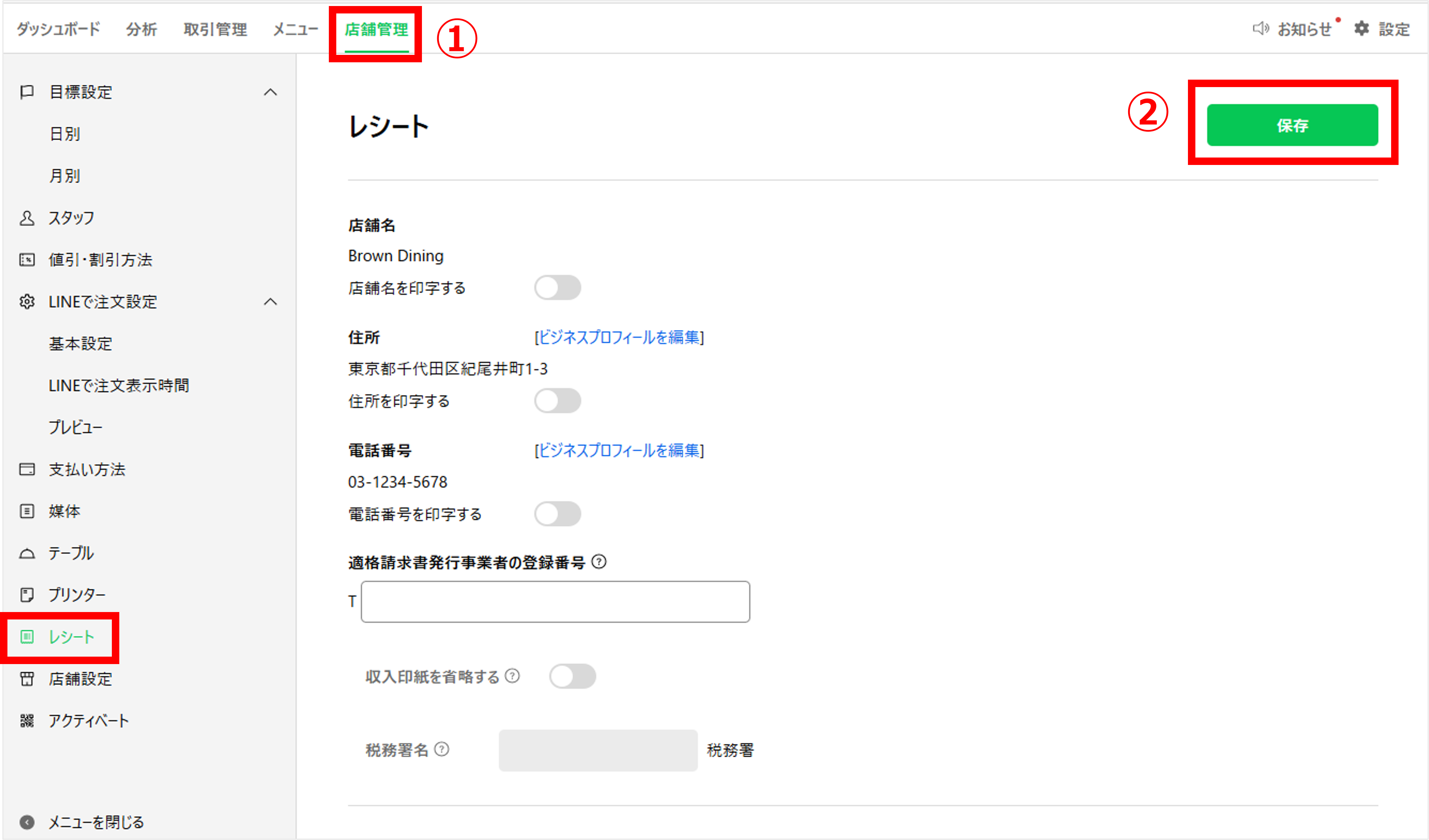Viewport: 1429px width, 840px height.
Task: Click the speaker icon beside お知らせ
Action: pyautogui.click(x=1261, y=28)
